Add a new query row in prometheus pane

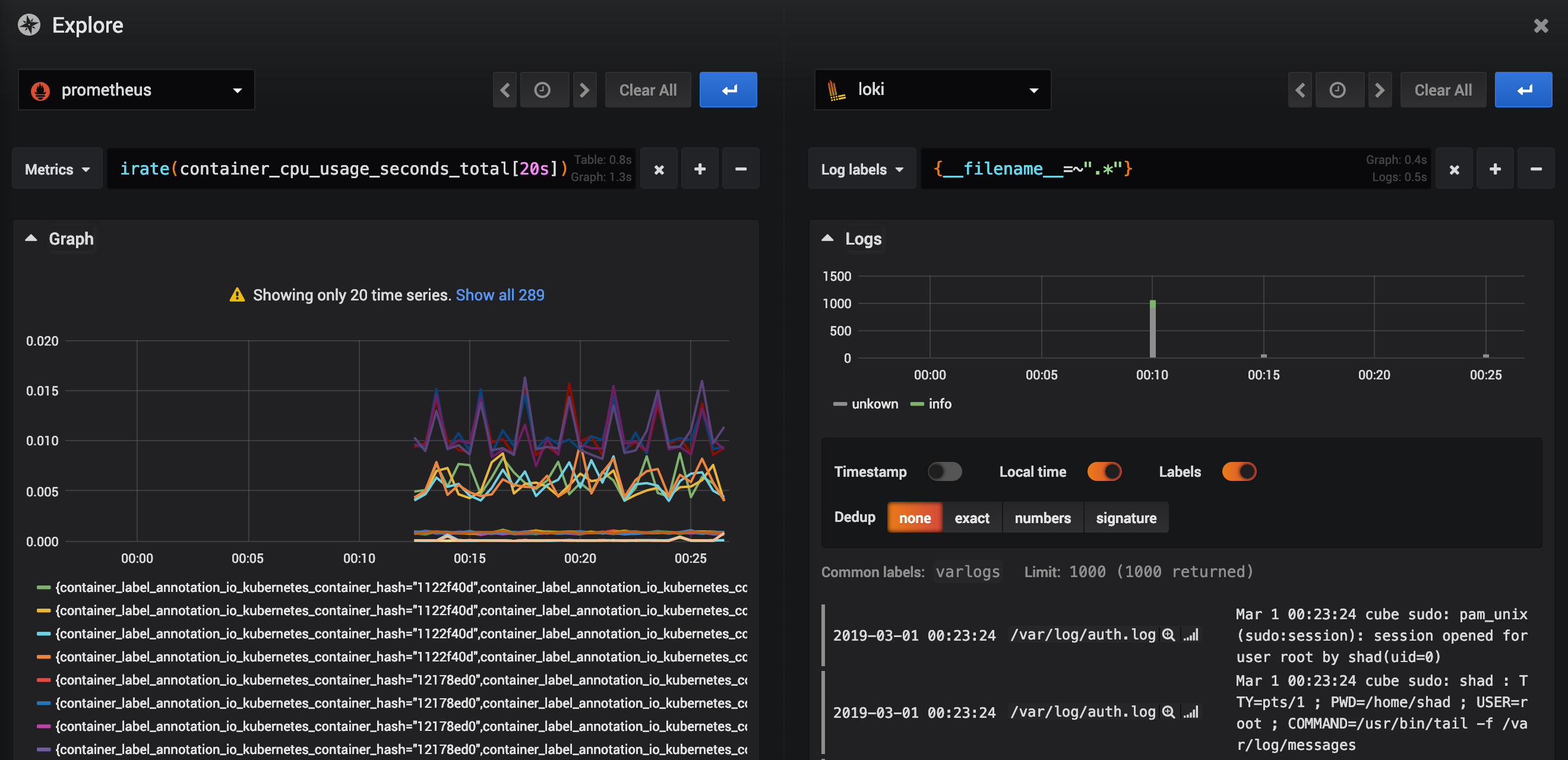(x=700, y=169)
